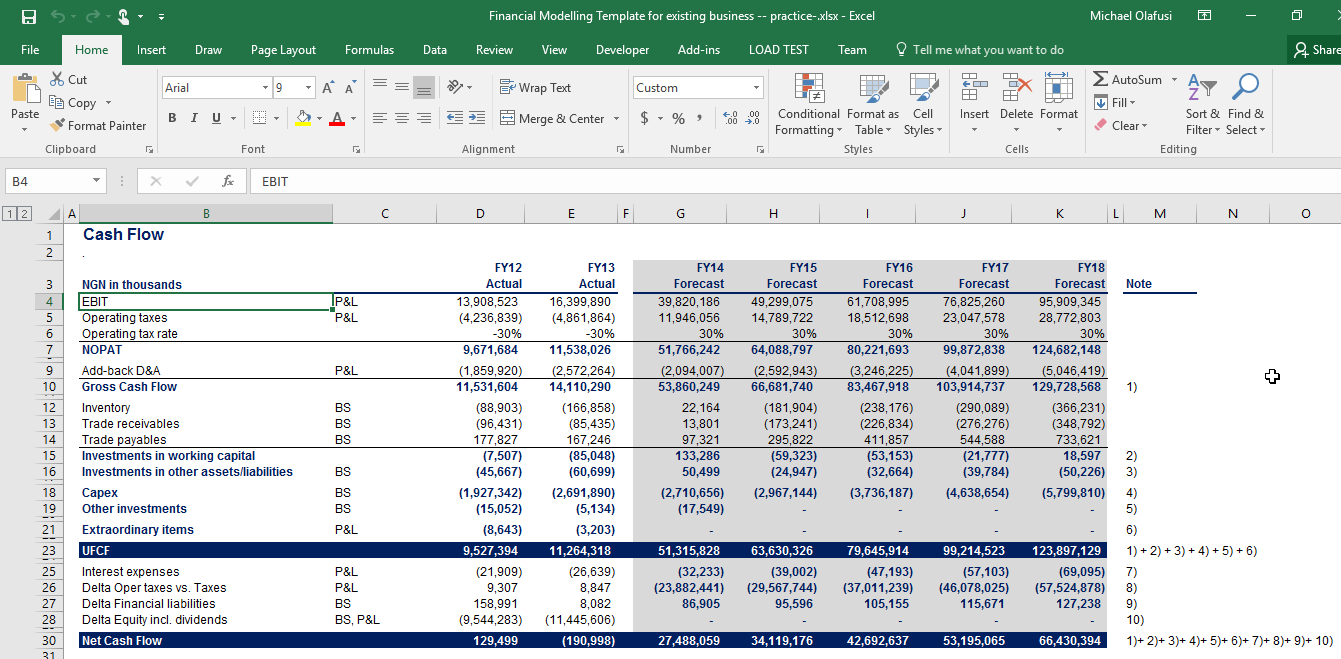Viewport: 1341px width, 659px height.
Task: Open the Number format dialog launcher
Action: (x=759, y=149)
